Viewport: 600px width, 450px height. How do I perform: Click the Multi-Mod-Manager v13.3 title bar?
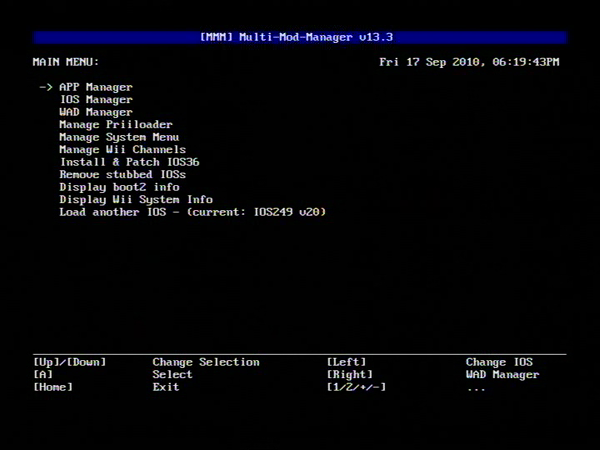300,38
